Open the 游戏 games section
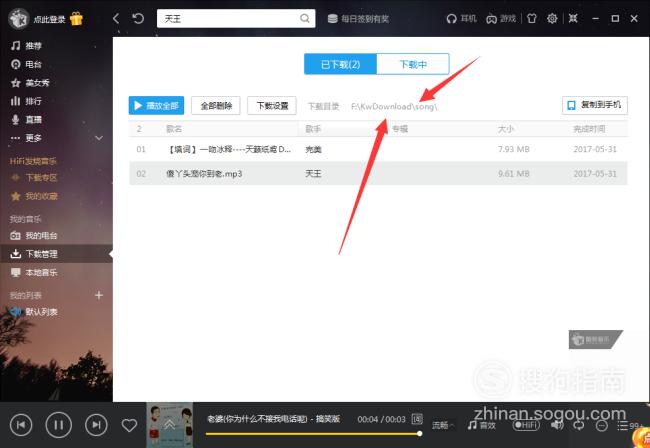Screen dimensions: 650x448 point(501,19)
